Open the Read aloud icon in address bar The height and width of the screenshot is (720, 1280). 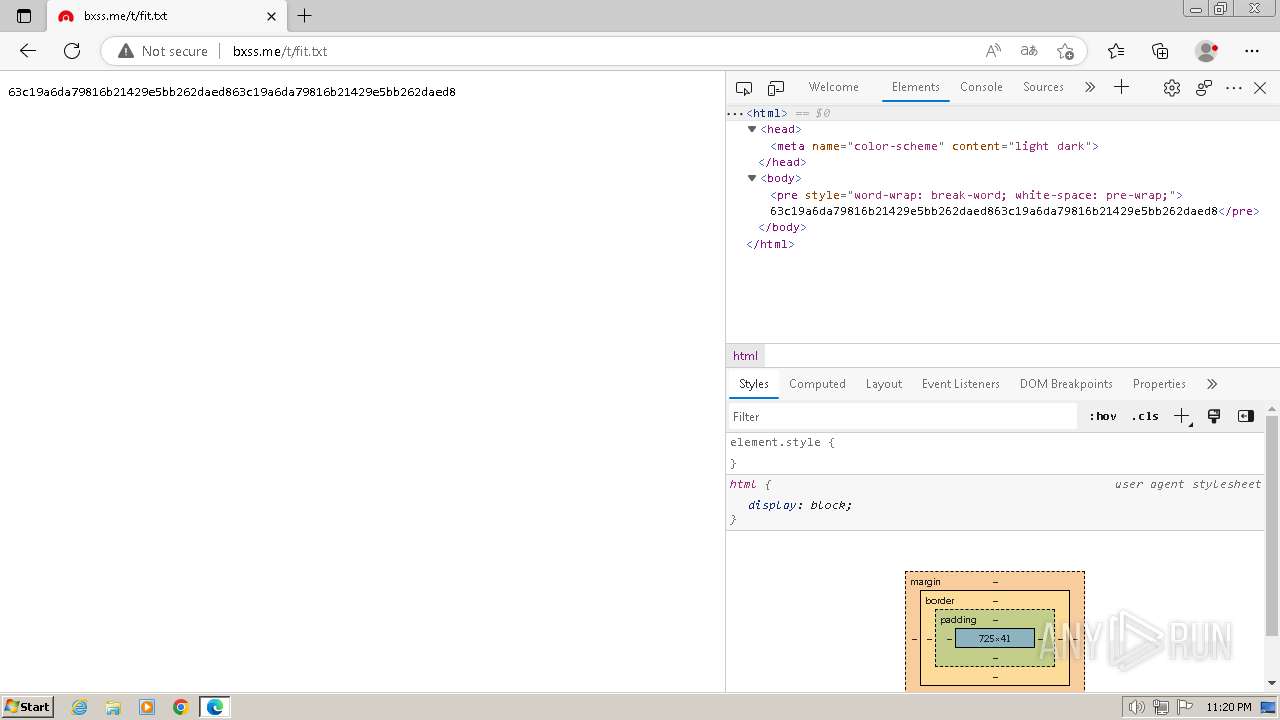(993, 51)
